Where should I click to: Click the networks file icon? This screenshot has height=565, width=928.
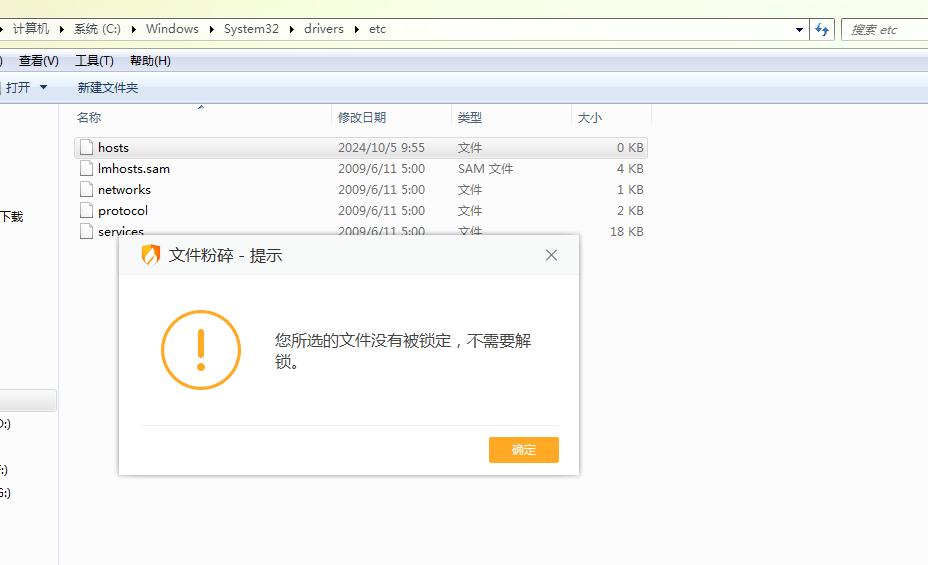click(86, 190)
